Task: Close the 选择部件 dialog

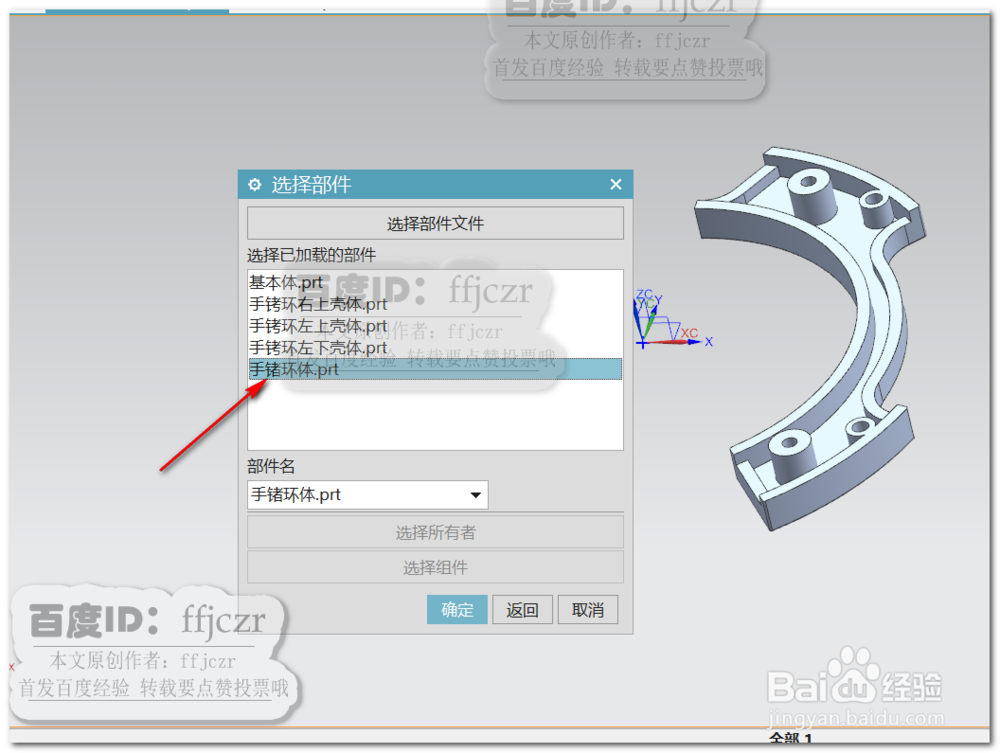Action: pyautogui.click(x=616, y=184)
